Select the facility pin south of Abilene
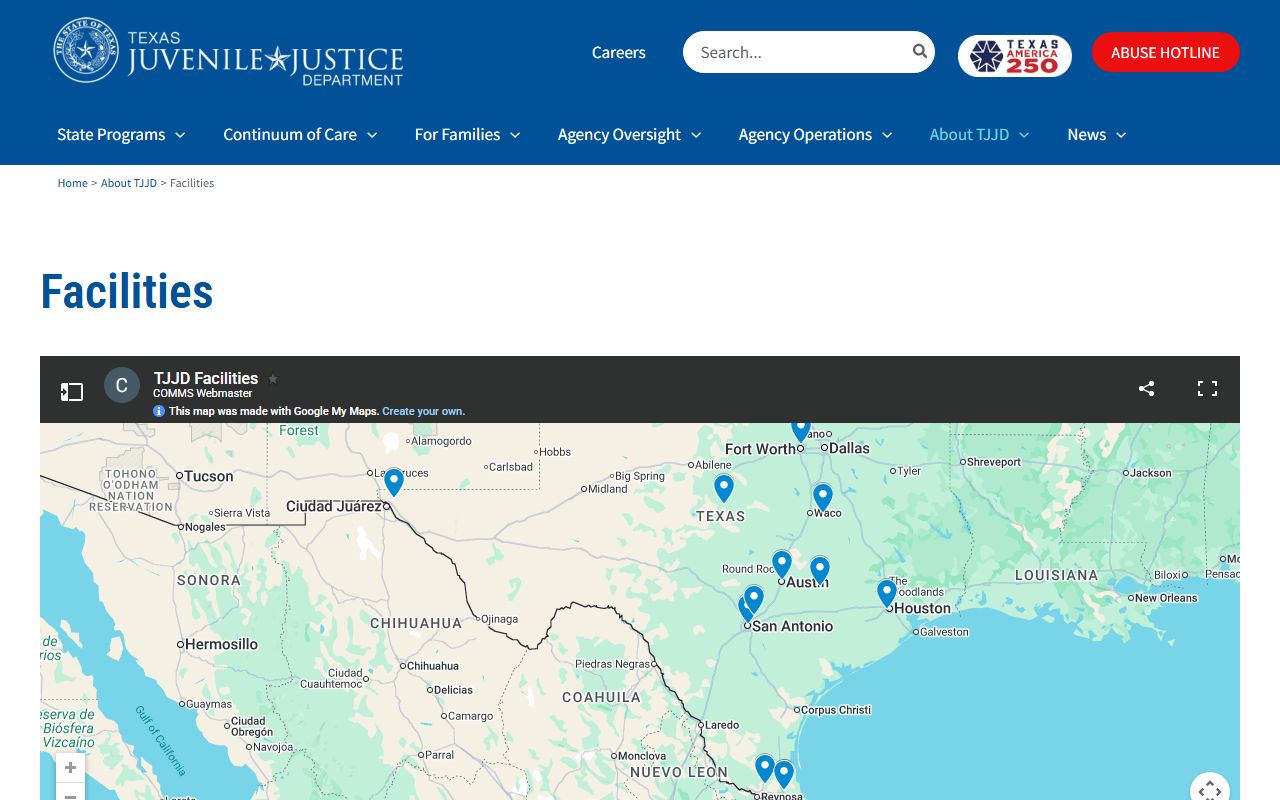Screen dimensions: 1280x800 coord(724,488)
